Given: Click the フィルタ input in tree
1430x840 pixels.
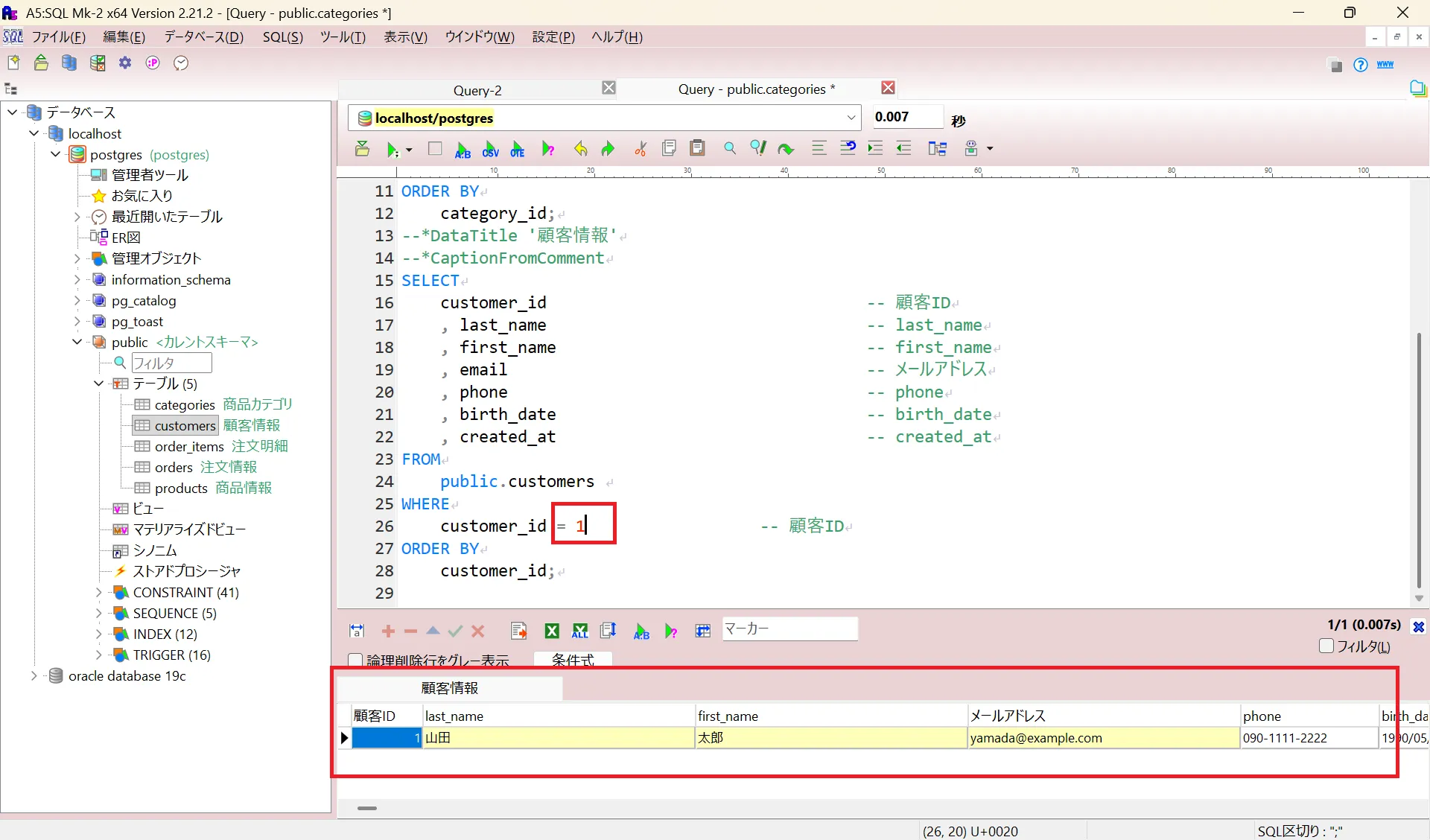Looking at the screenshot, I should [171, 363].
